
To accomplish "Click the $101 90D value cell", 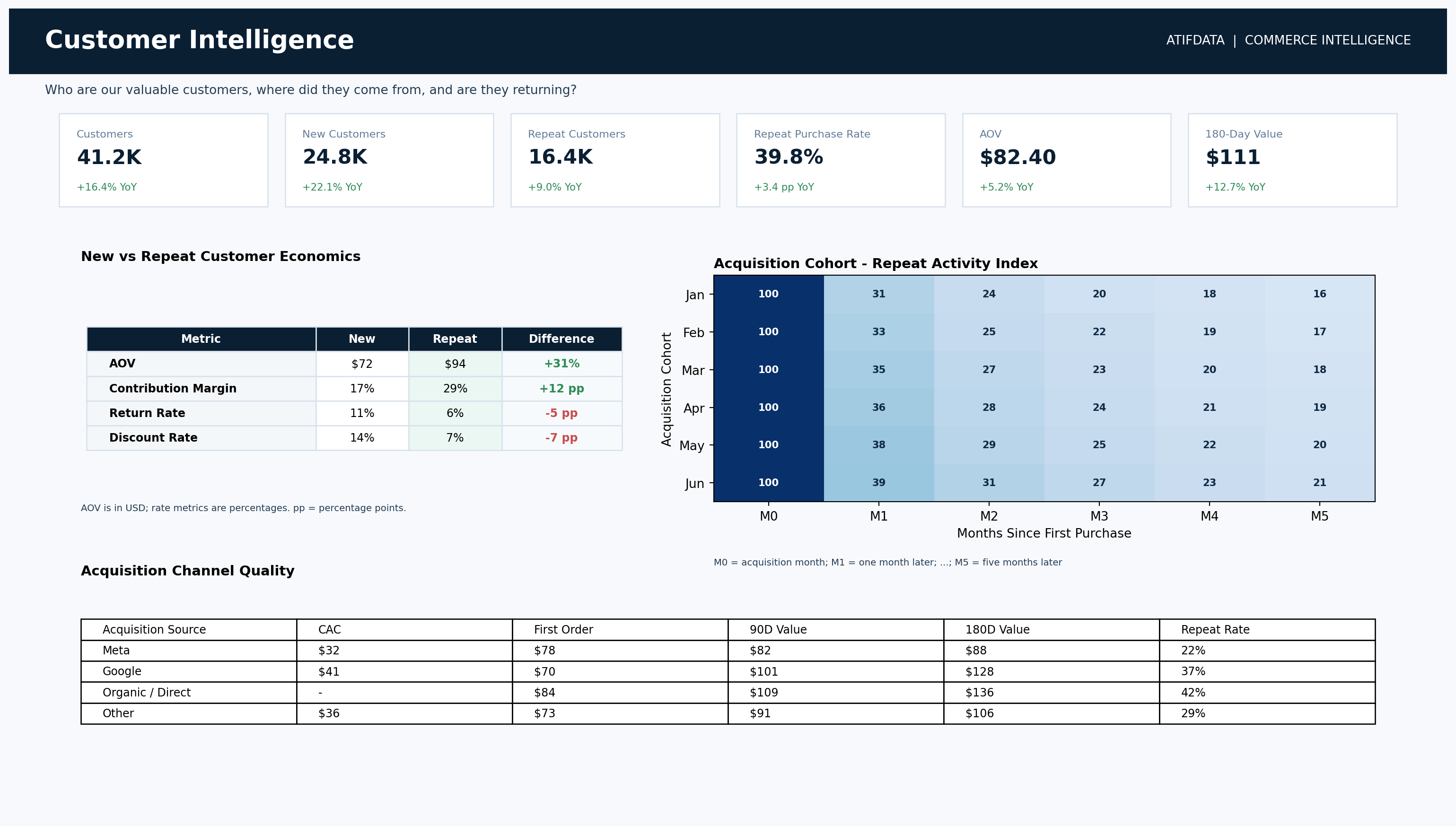I will (836, 672).
